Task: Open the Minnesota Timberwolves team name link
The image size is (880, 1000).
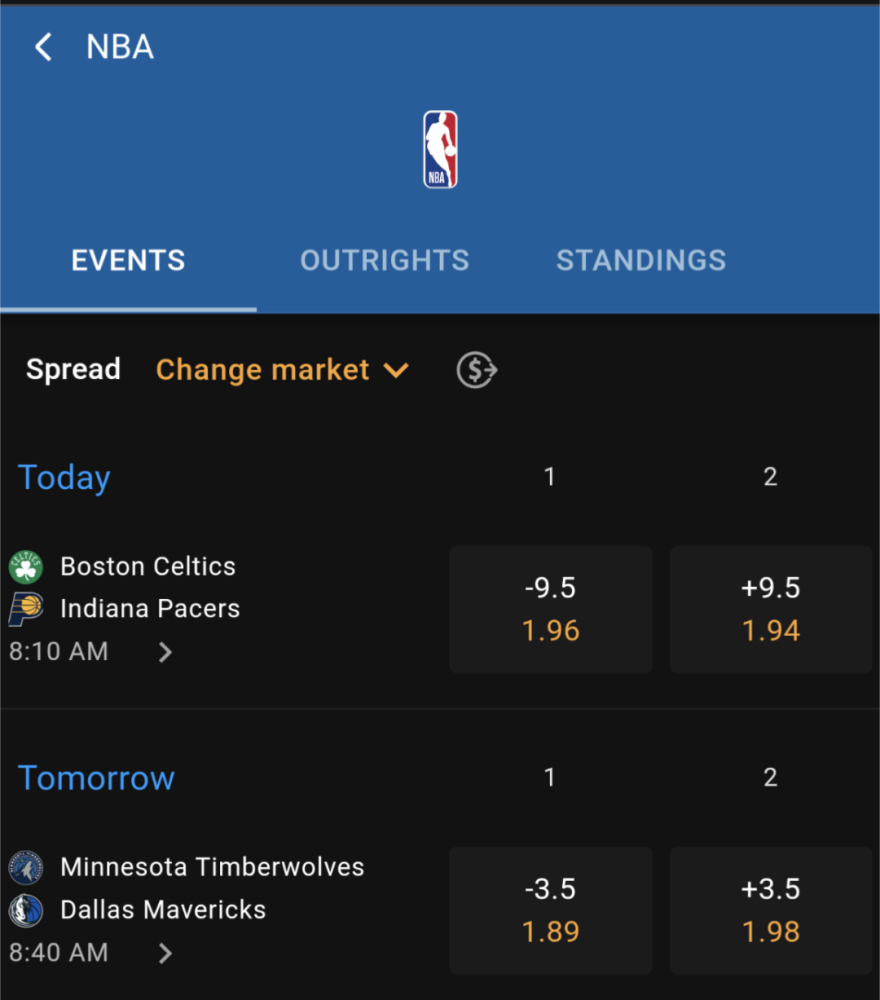Action: [x=212, y=867]
